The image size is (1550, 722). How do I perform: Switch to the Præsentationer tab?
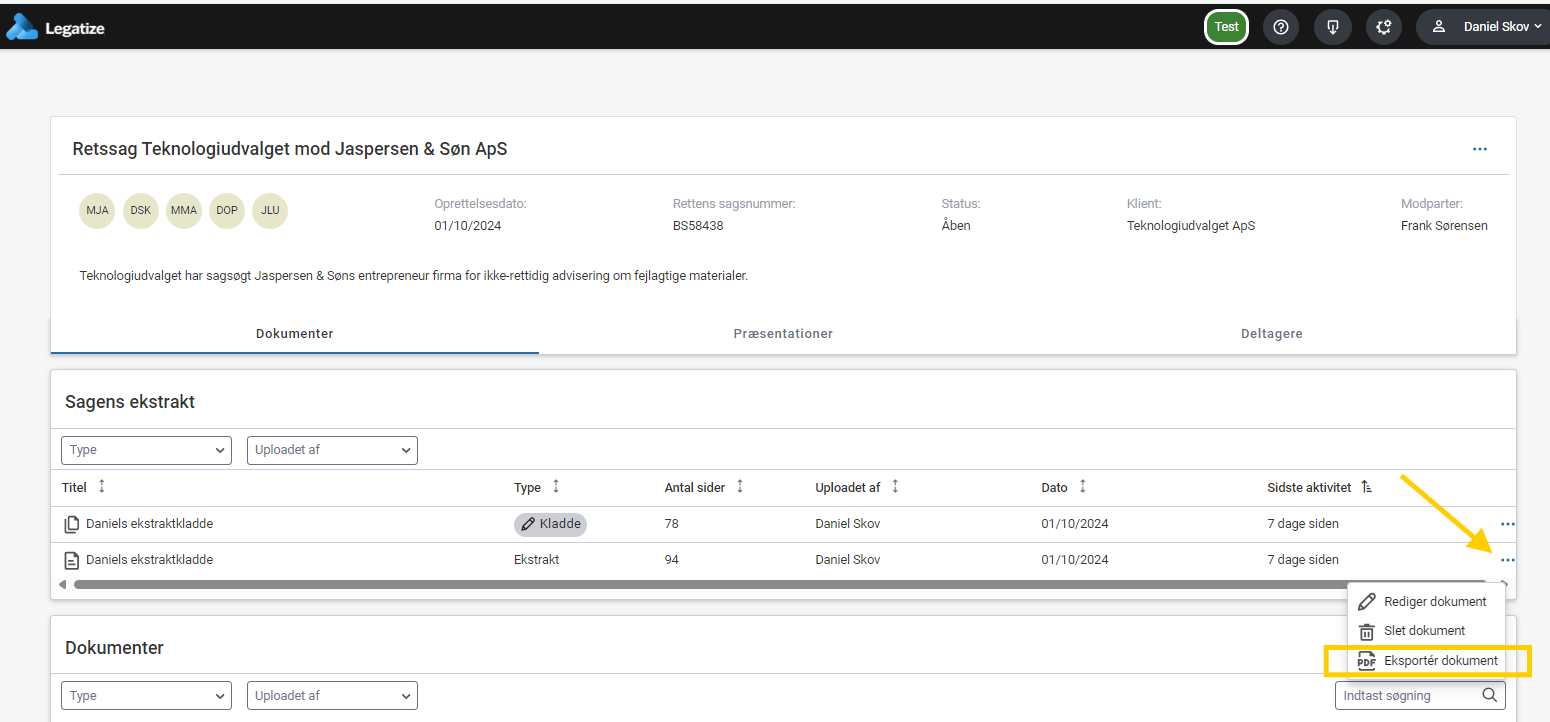tap(783, 334)
